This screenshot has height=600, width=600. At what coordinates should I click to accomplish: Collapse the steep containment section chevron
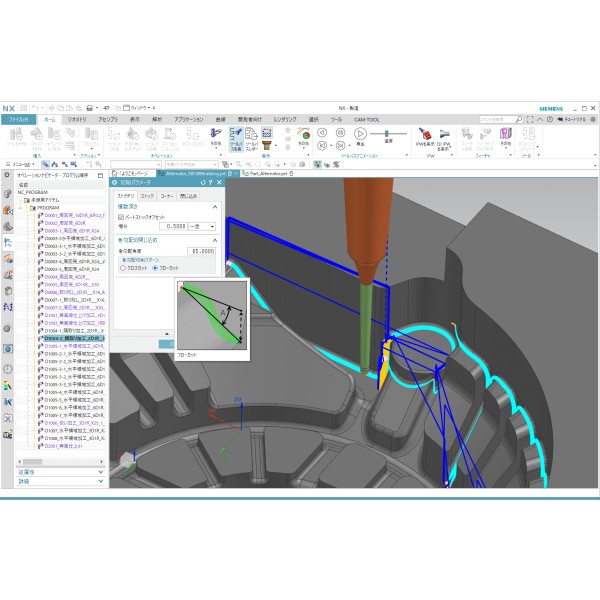point(215,240)
